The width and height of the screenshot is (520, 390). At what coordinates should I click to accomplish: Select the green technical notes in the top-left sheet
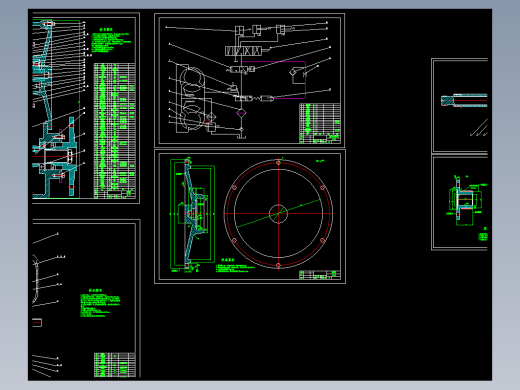pos(111,41)
